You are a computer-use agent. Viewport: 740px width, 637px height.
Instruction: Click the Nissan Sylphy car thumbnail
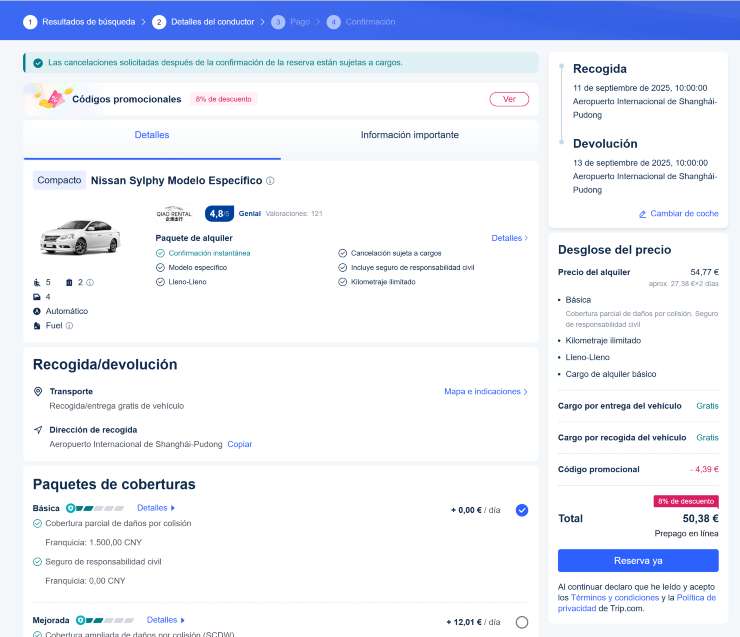point(80,237)
